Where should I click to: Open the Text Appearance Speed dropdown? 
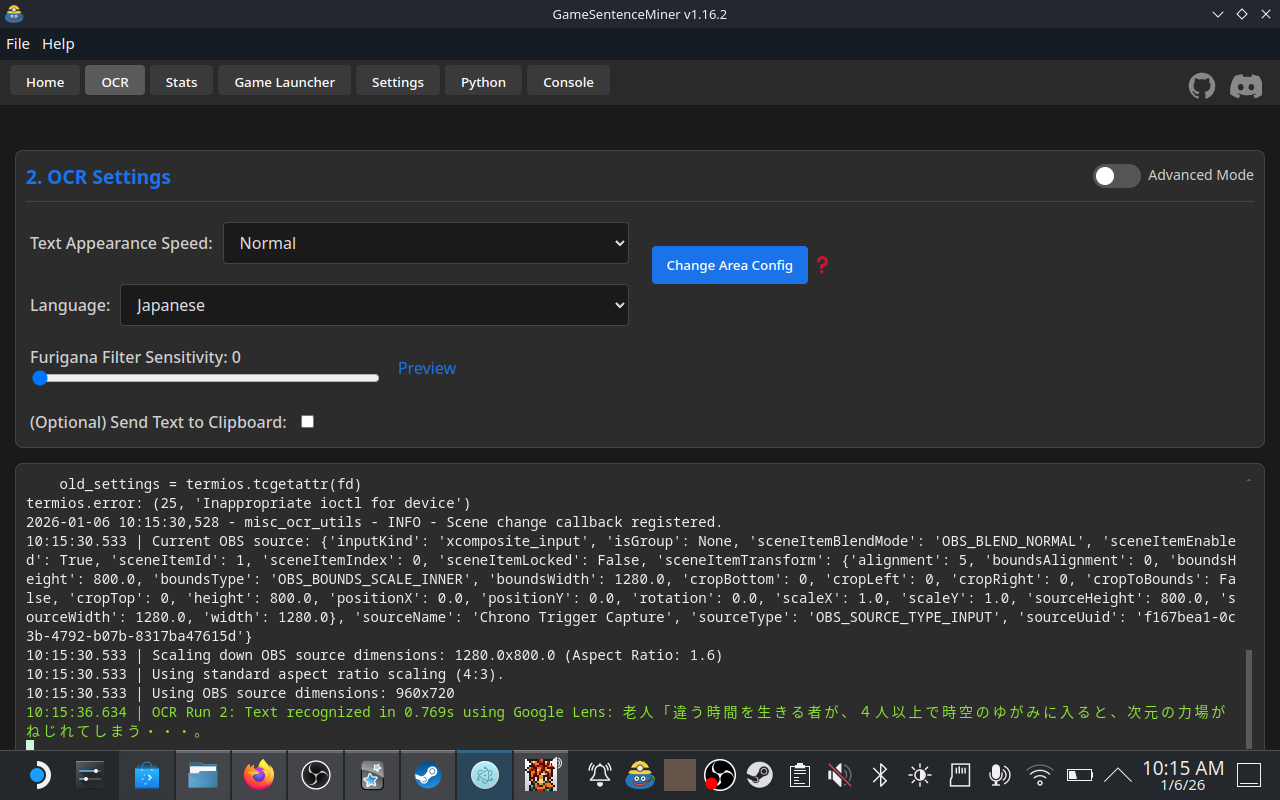tap(426, 243)
